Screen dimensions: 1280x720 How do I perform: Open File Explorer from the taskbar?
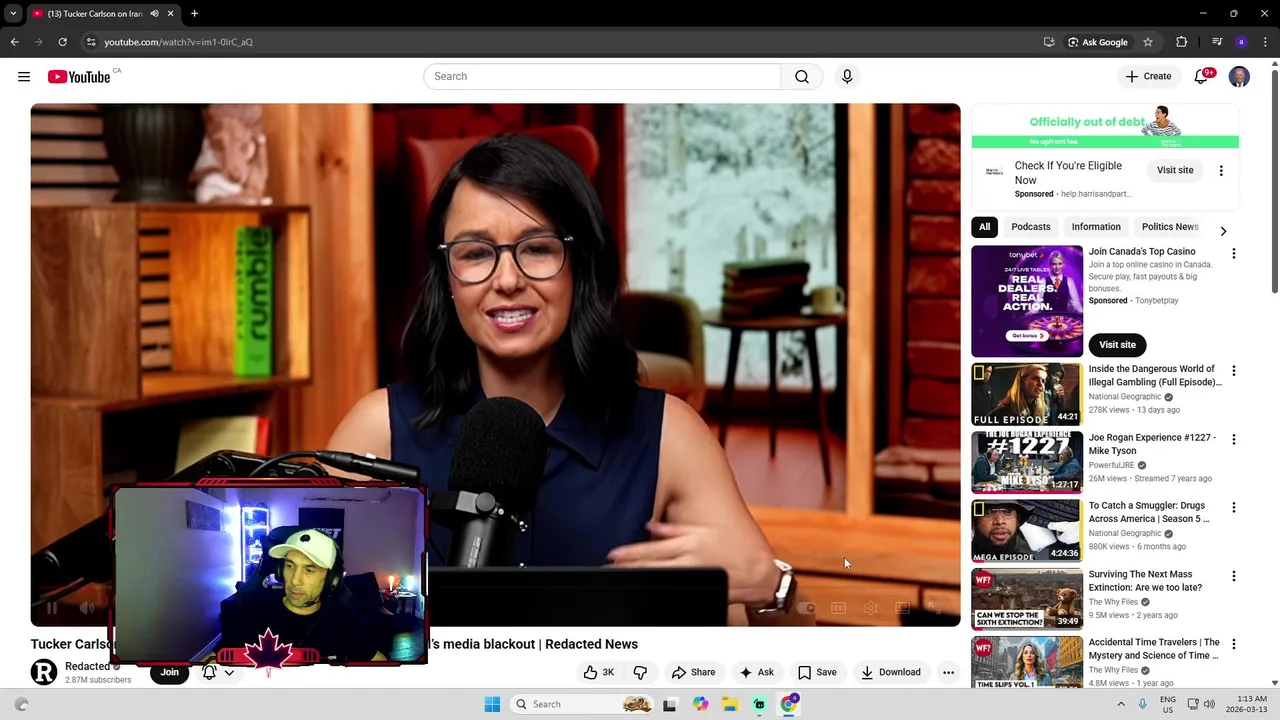[730, 704]
